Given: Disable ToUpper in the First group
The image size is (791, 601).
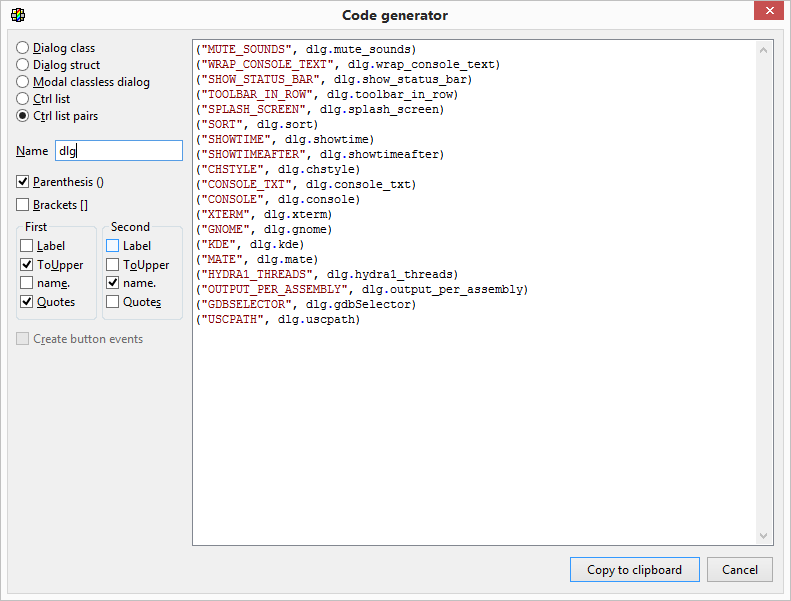Looking at the screenshot, I should [27, 265].
